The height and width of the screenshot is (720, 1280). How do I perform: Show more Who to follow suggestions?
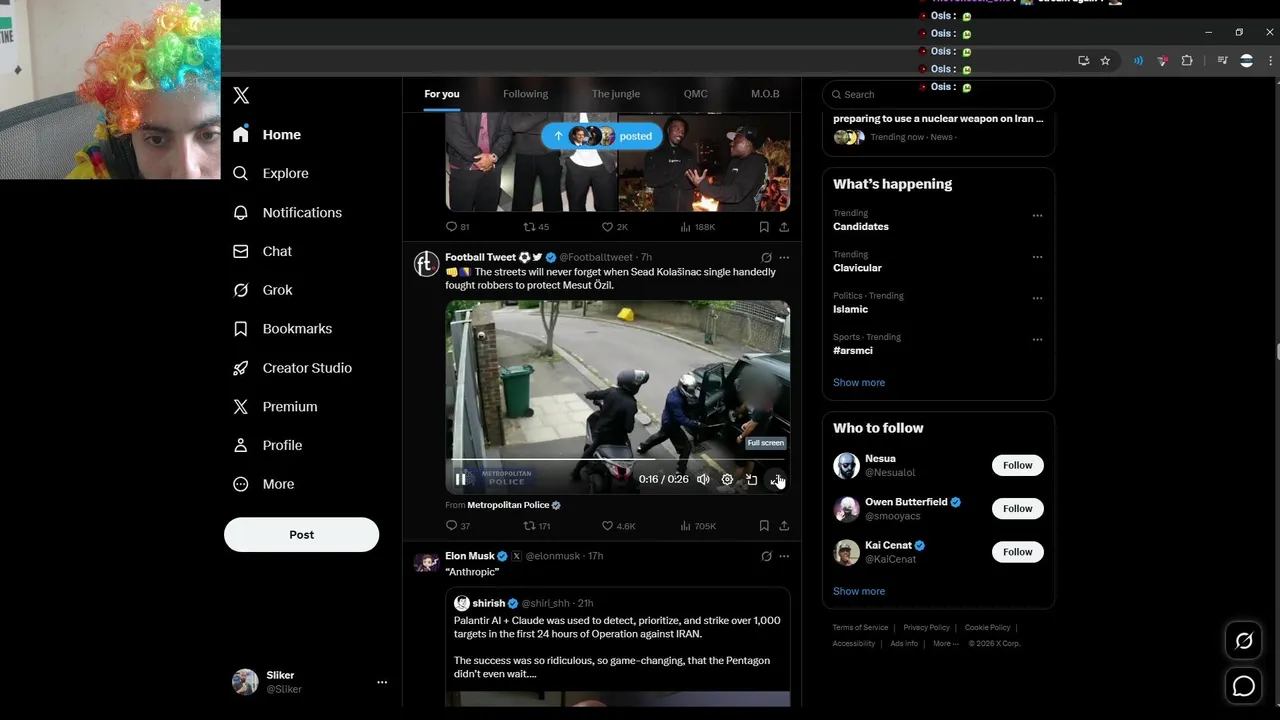pyautogui.click(x=859, y=591)
